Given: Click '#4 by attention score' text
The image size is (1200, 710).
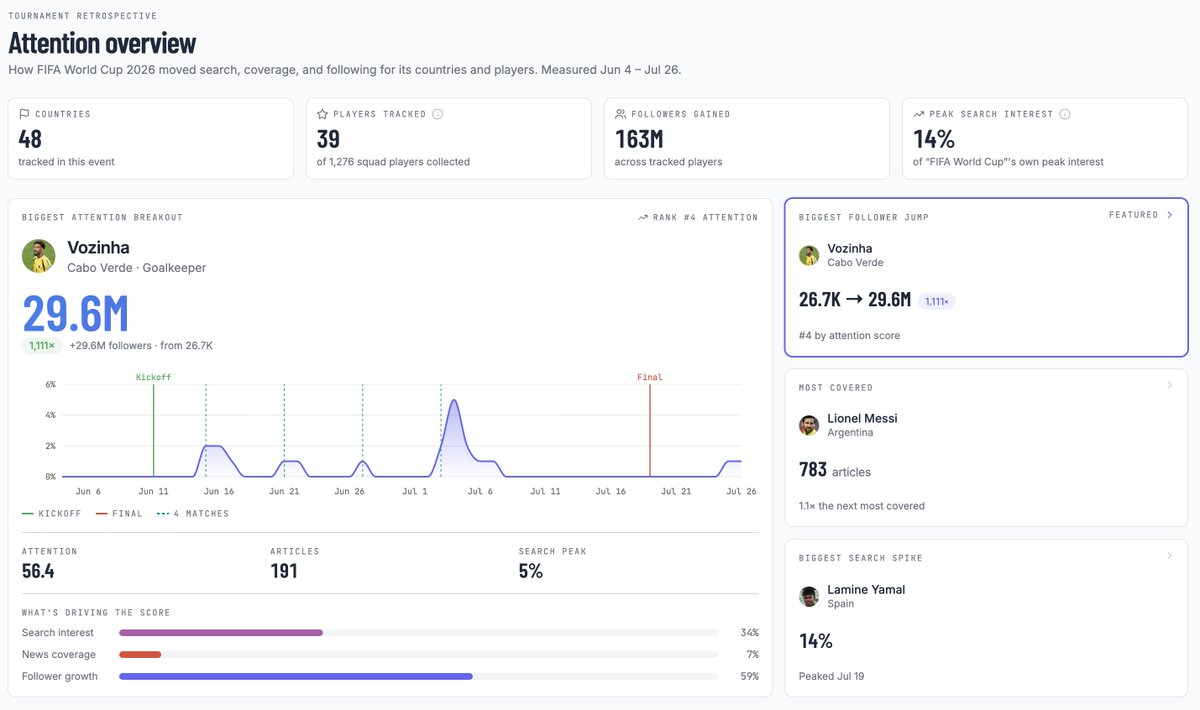Looking at the screenshot, I should [849, 335].
